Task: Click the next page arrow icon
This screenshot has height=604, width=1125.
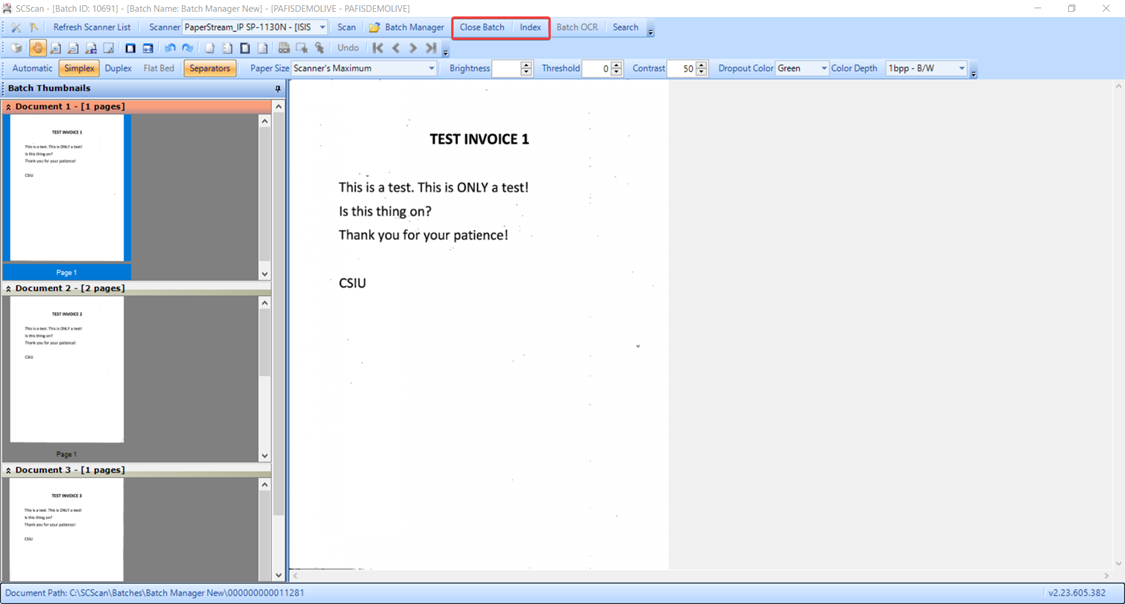Action: click(x=413, y=48)
